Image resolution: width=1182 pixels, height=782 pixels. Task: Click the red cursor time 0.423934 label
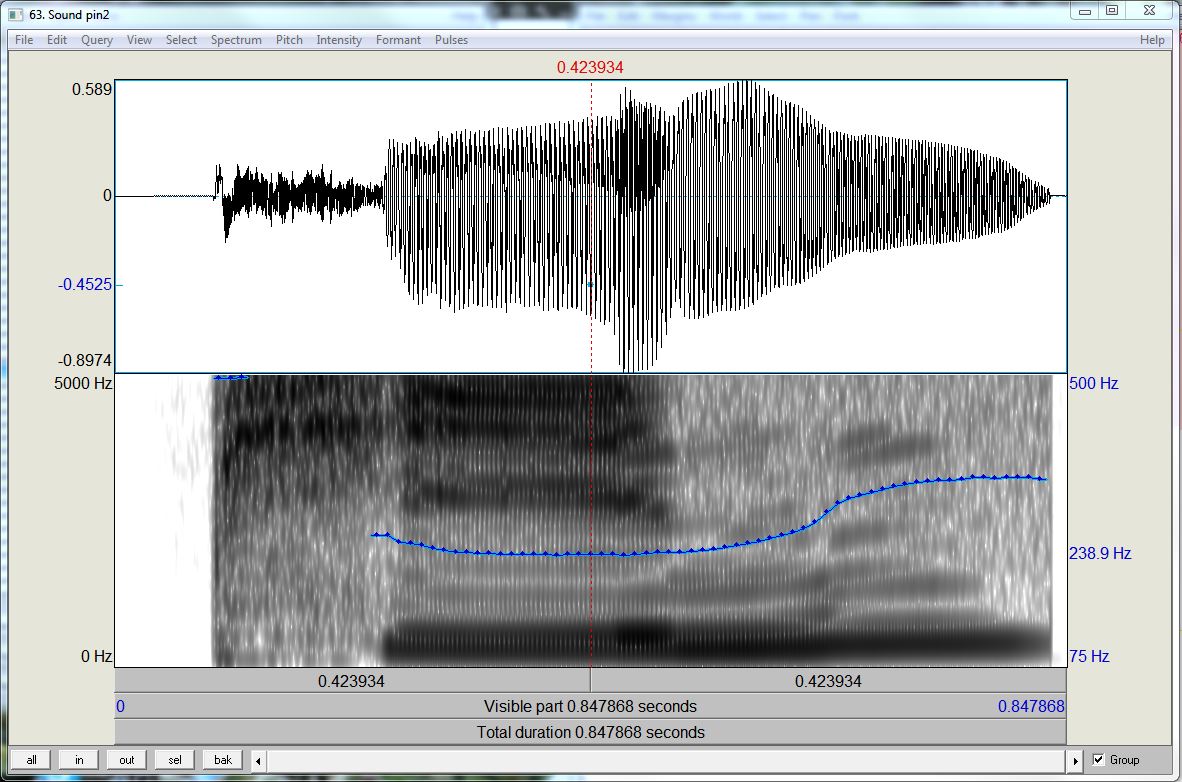(x=590, y=67)
